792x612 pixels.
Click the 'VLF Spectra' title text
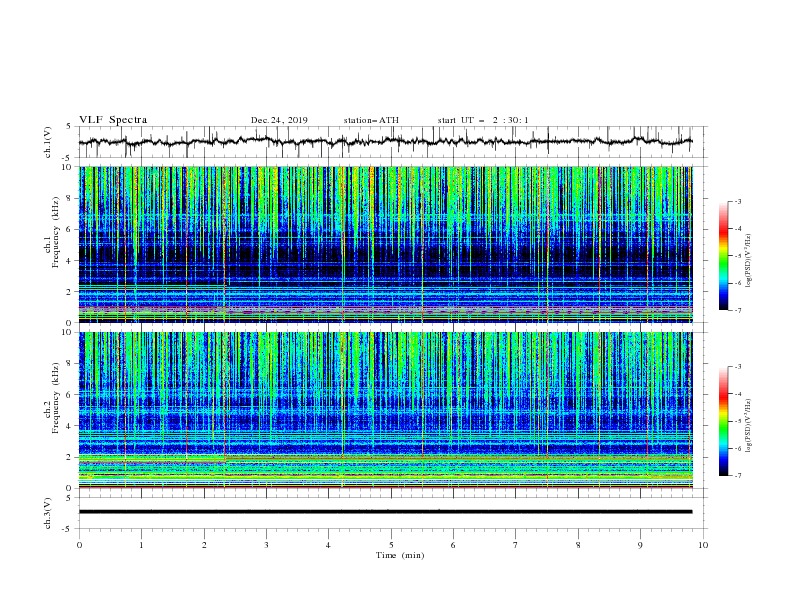[x=113, y=120]
